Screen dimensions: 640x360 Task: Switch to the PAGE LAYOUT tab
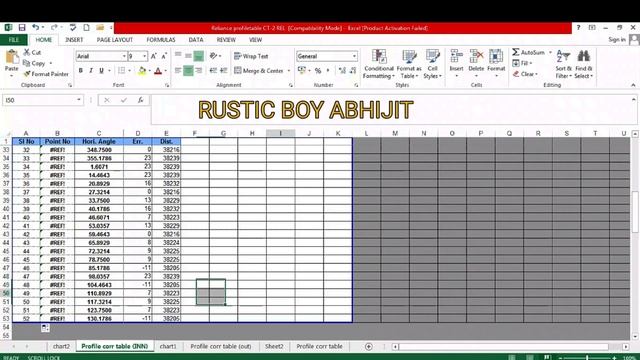115,40
